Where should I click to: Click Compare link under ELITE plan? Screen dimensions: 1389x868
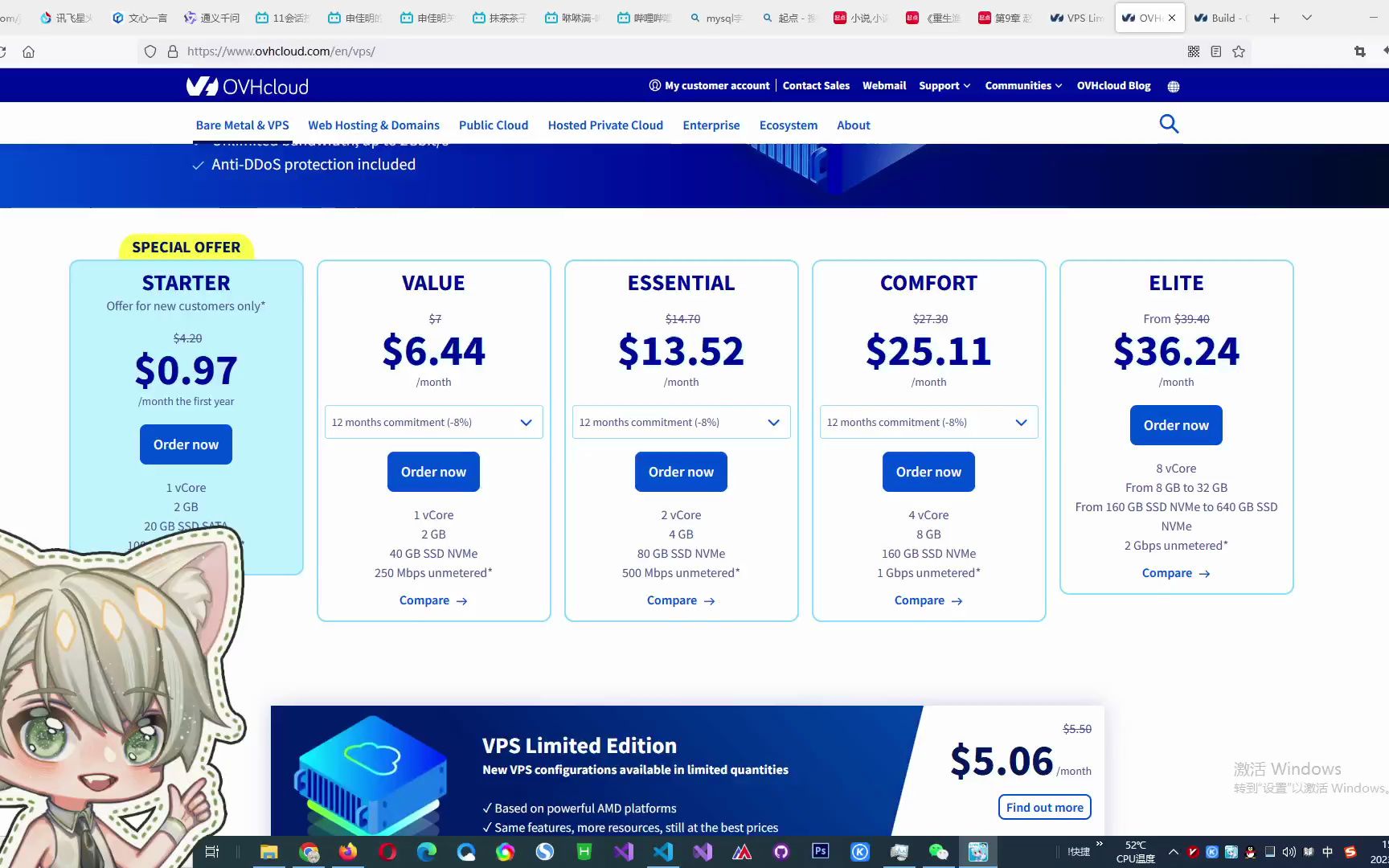click(1176, 573)
